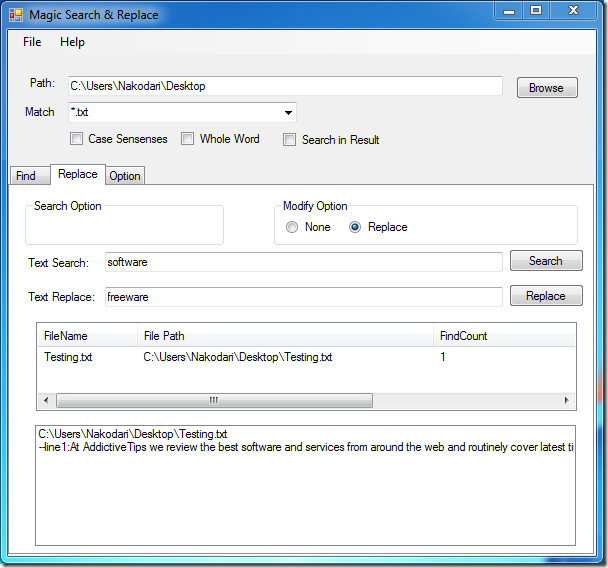
Task: Click the Text Replace input field
Action: [304, 297]
